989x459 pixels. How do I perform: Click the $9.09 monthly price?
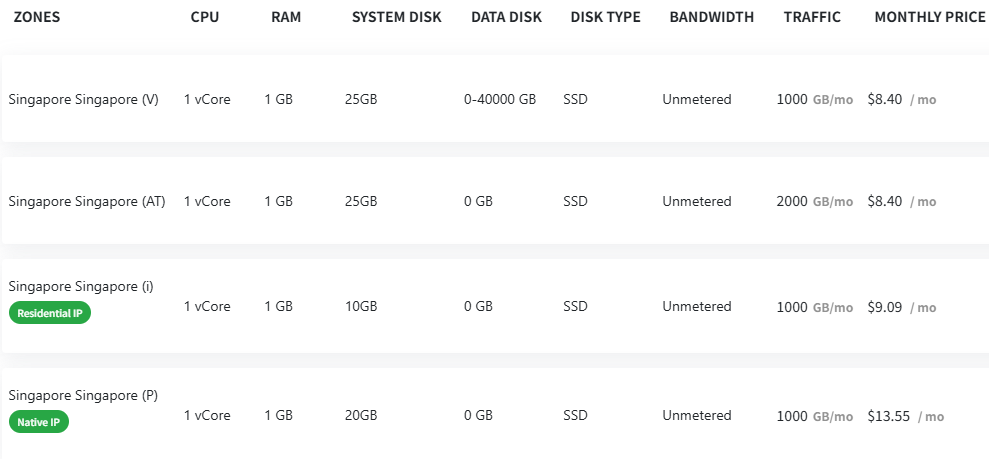(885, 307)
